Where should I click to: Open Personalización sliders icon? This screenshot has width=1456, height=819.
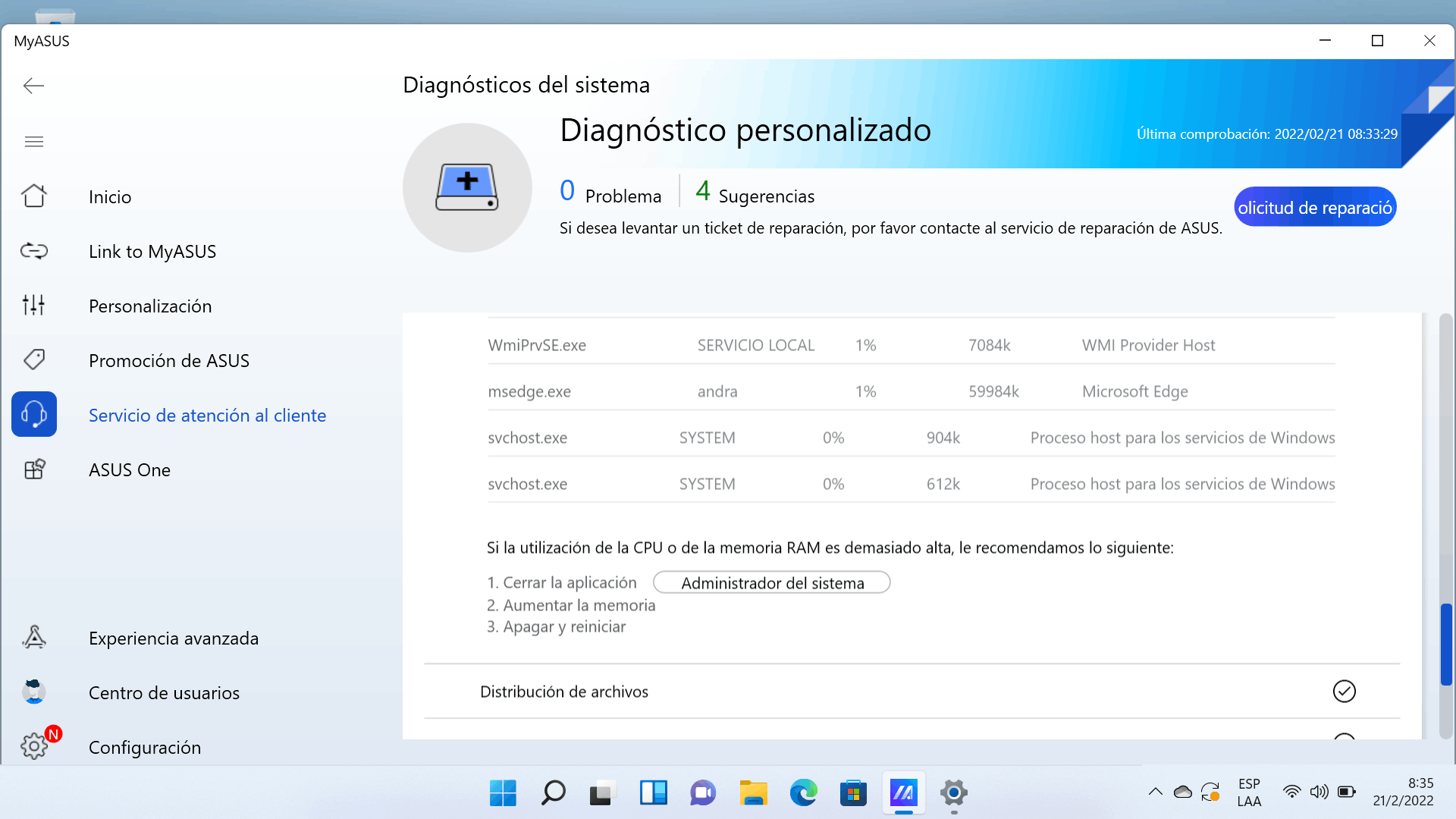33,306
